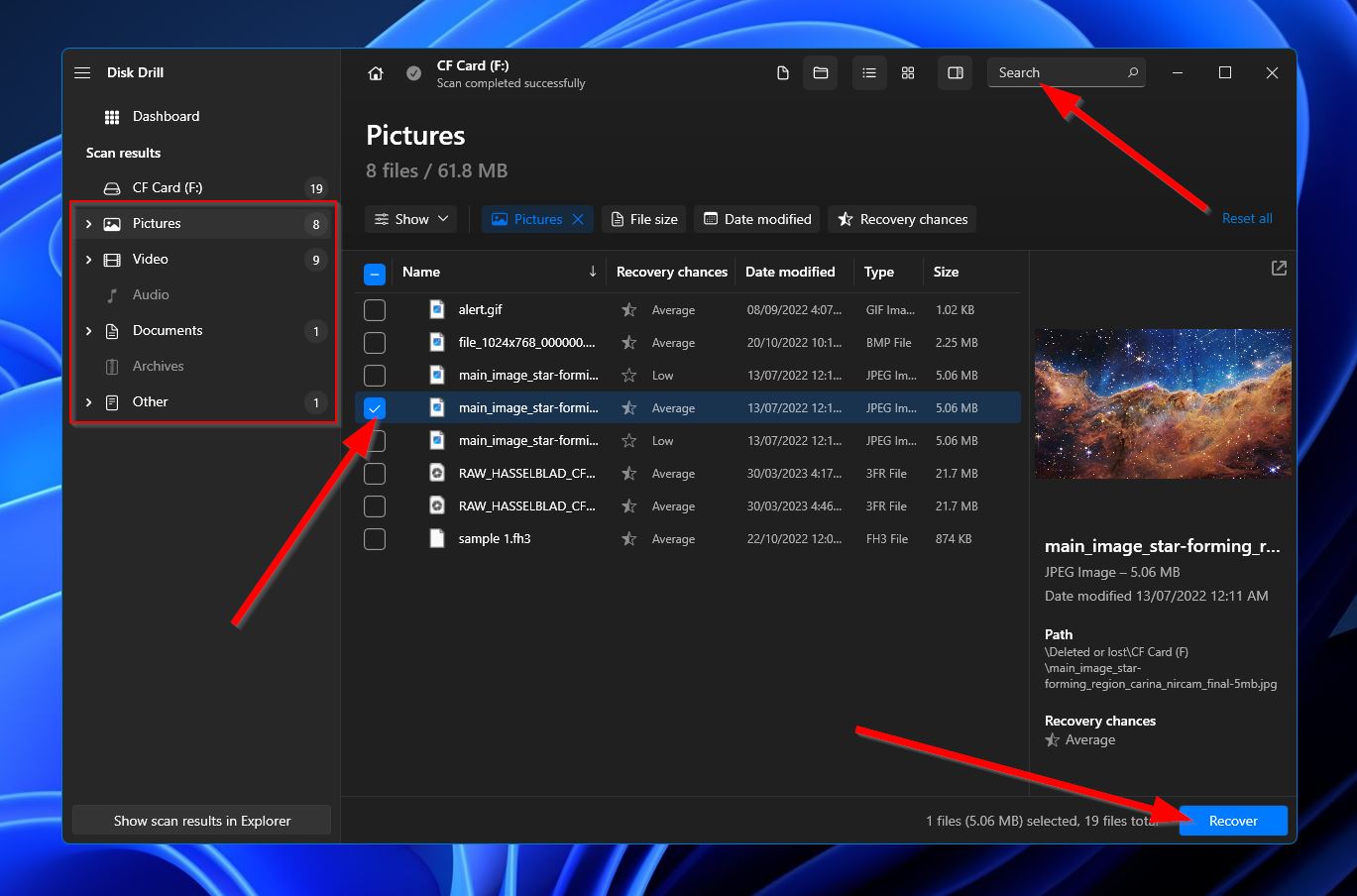Uncheck the selected main_image Average checkbox
The height and width of the screenshot is (896, 1357).
click(x=375, y=408)
